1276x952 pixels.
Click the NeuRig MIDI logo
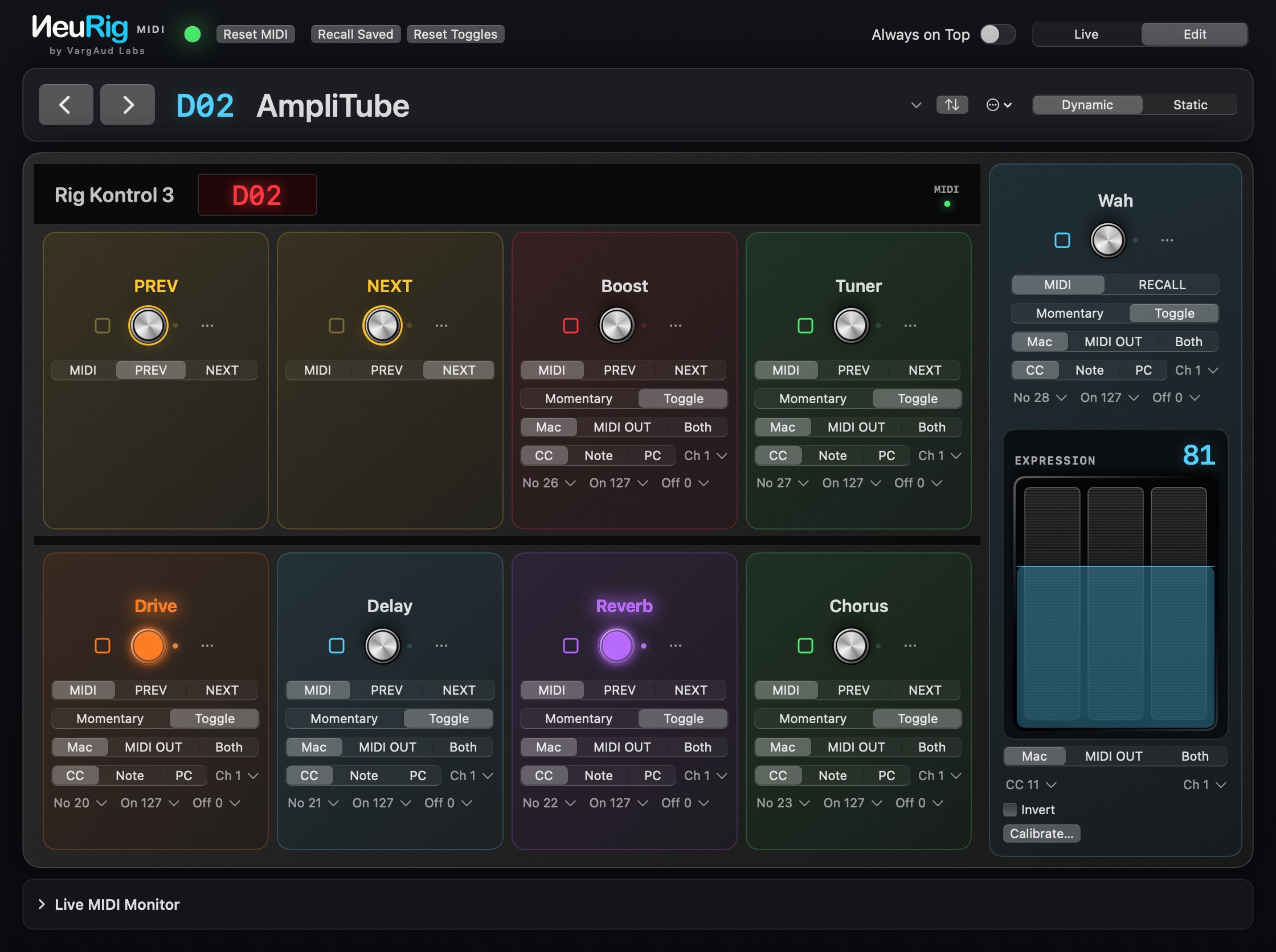[x=98, y=34]
